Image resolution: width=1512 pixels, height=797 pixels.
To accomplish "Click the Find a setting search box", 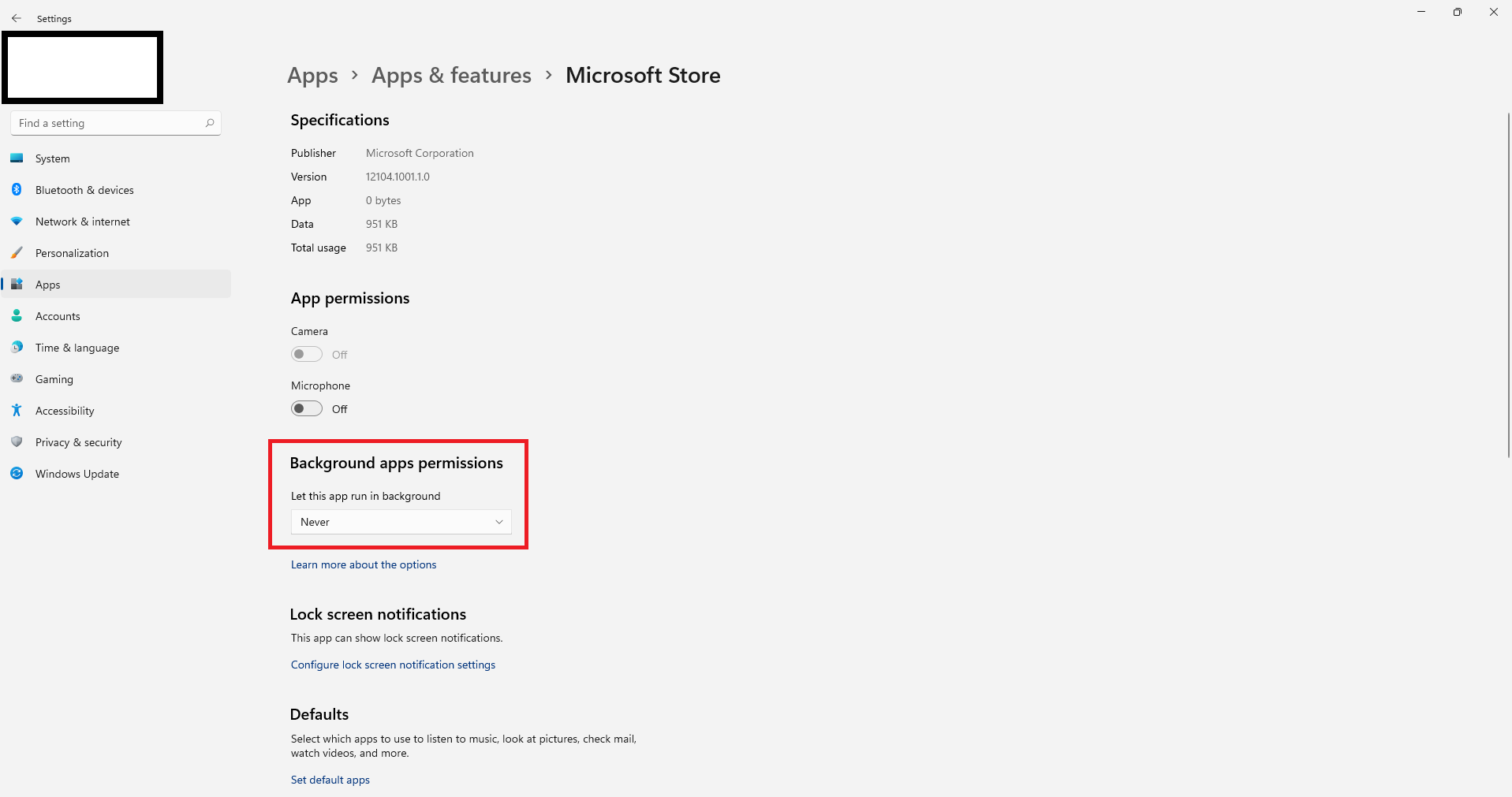I will (116, 123).
